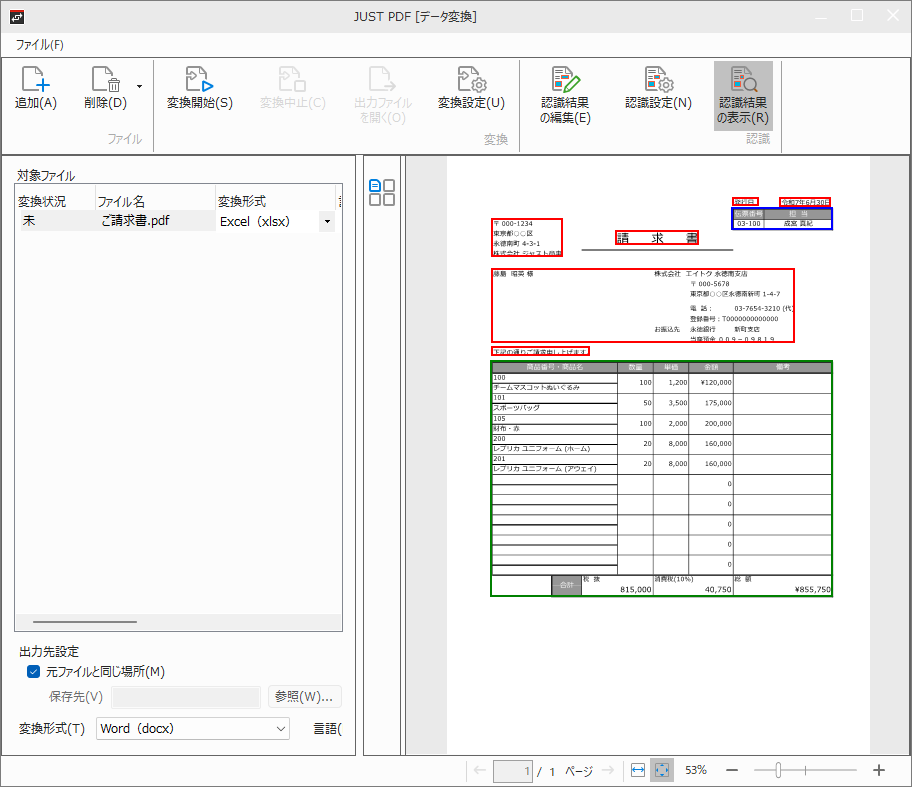This screenshot has height=787, width=912.
Task: Click the JUST PDF app icon in title bar
Action: point(17,17)
